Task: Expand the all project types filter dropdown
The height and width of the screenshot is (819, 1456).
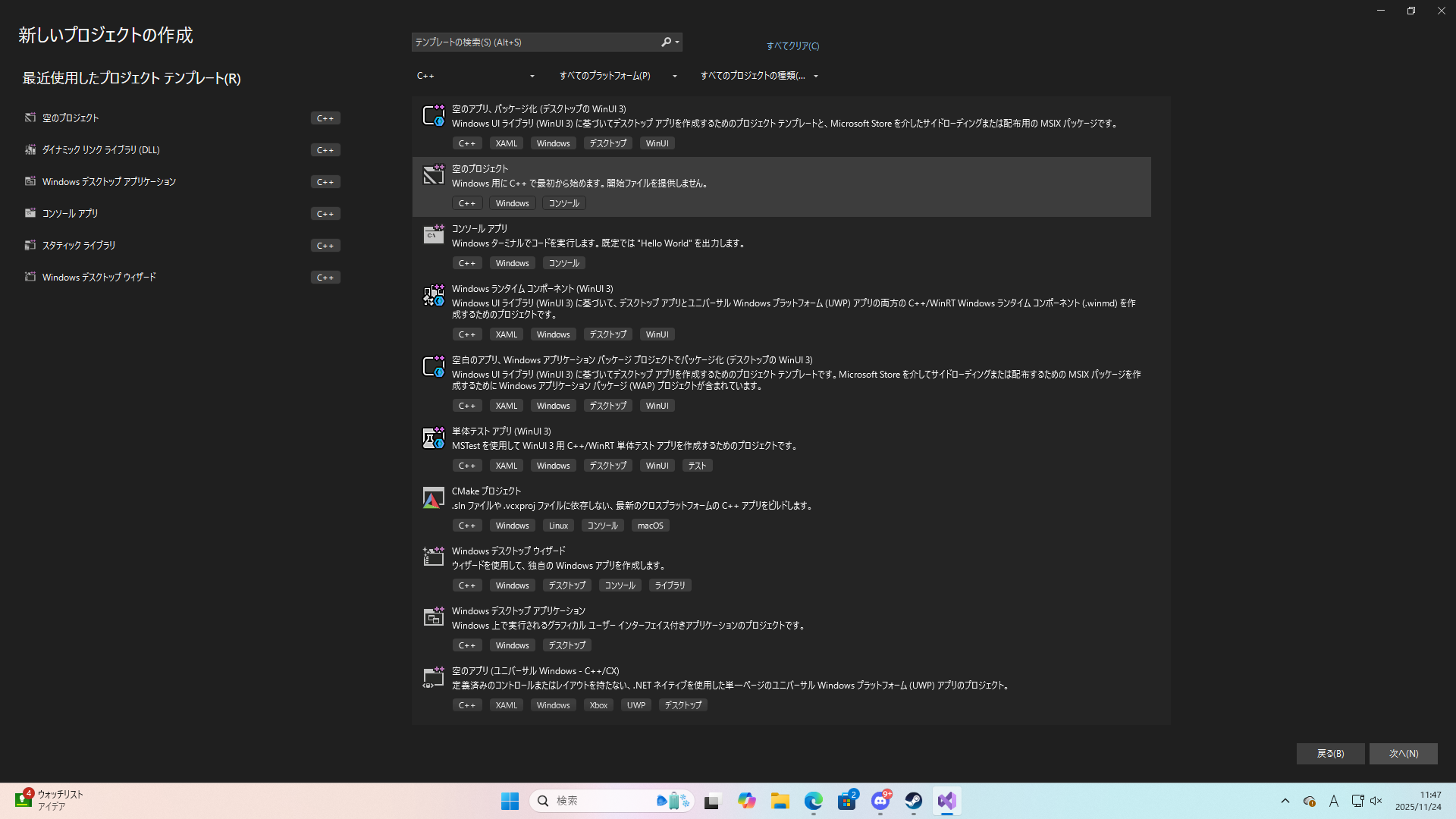Action: tap(759, 76)
